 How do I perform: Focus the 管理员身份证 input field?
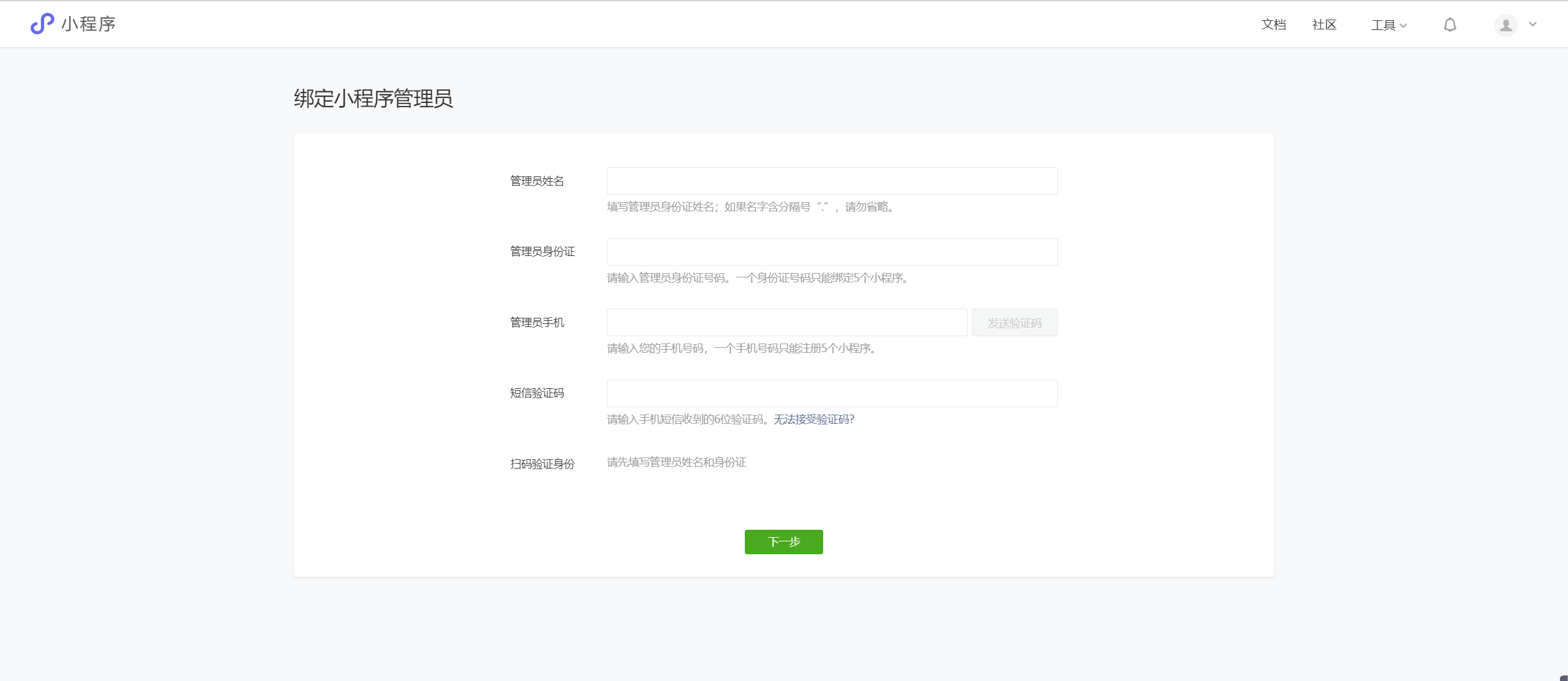(832, 252)
